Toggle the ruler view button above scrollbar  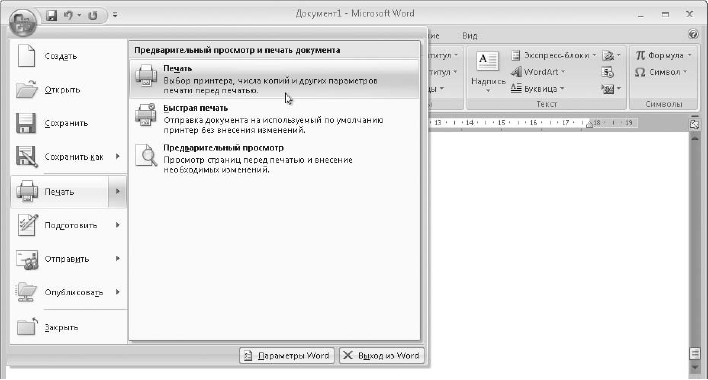pos(694,125)
